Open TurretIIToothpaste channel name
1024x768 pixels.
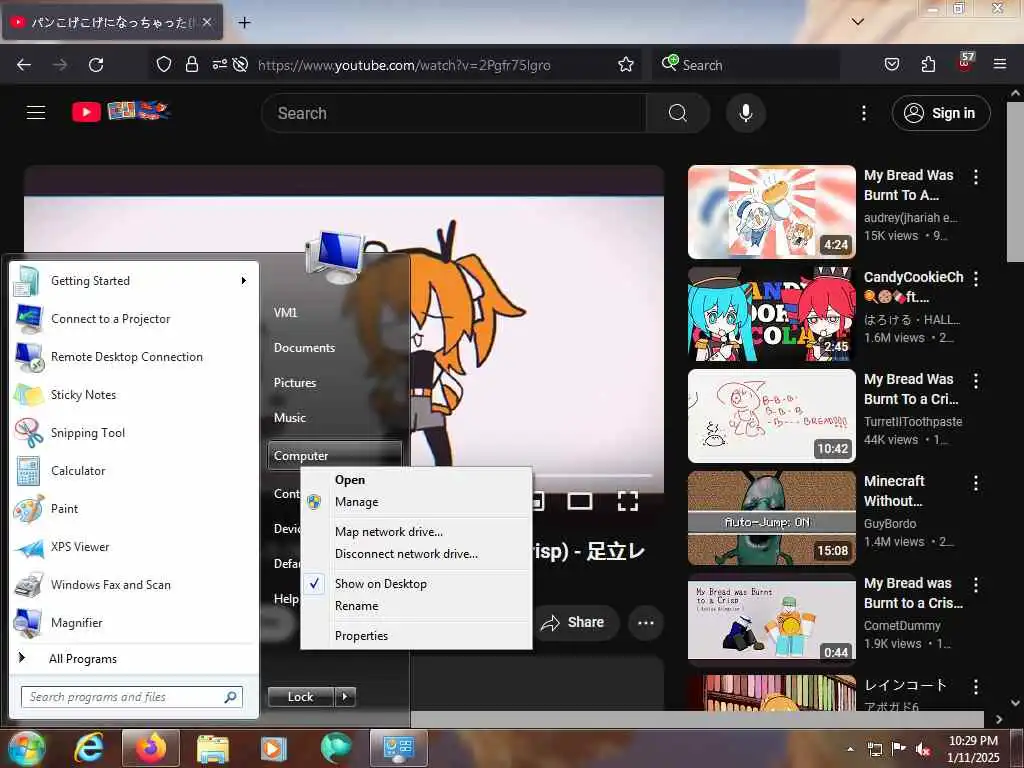point(913,421)
